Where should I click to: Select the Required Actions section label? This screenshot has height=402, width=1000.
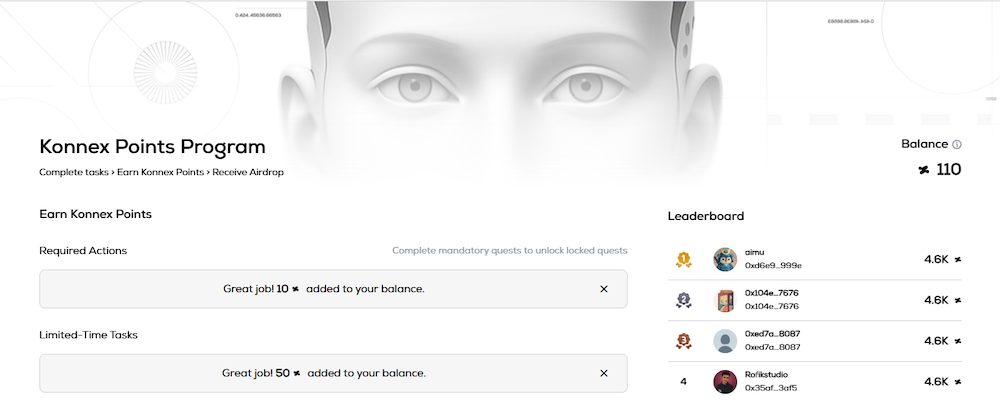click(83, 251)
